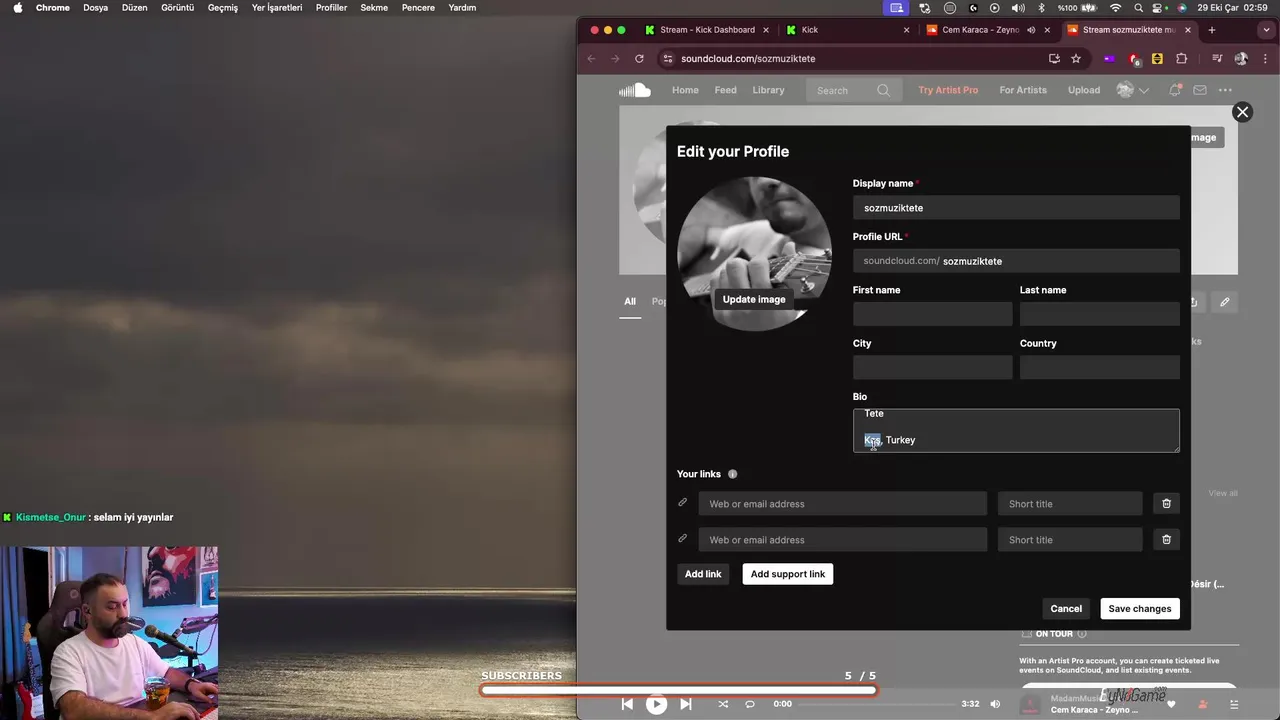Screen dimensions: 1280x720
Task: Click the info icon beside Your links
Action: tap(732, 474)
